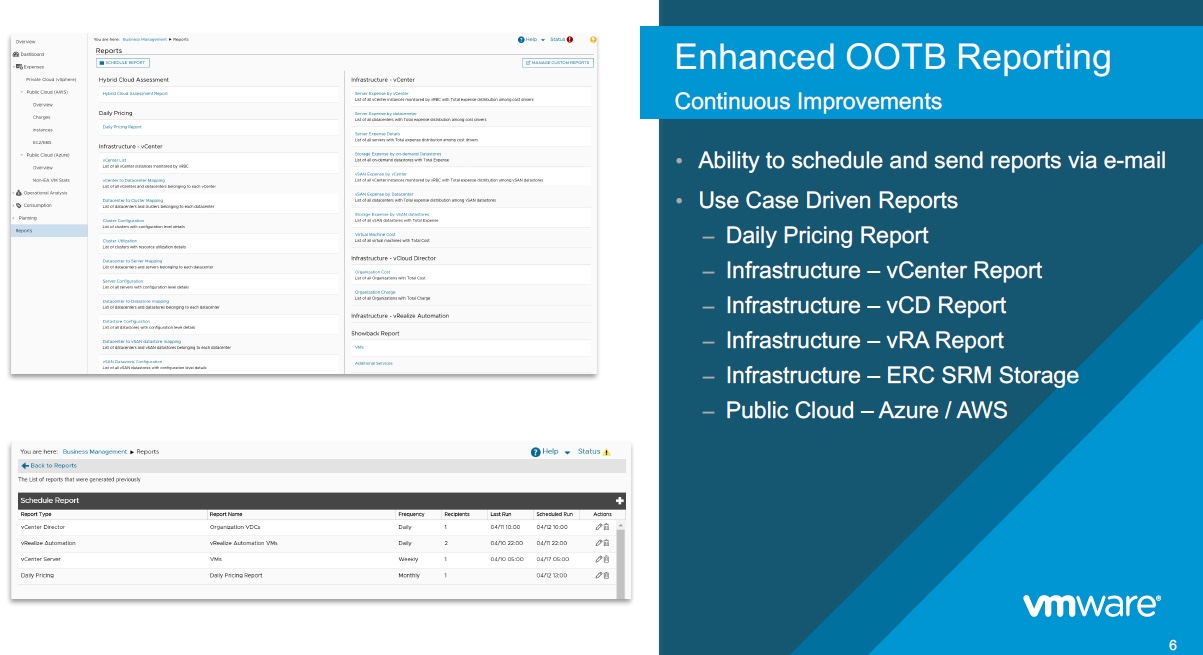Collapse the Public Cloud (AWS) tree node
The height and width of the screenshot is (655, 1203).
click(21, 92)
